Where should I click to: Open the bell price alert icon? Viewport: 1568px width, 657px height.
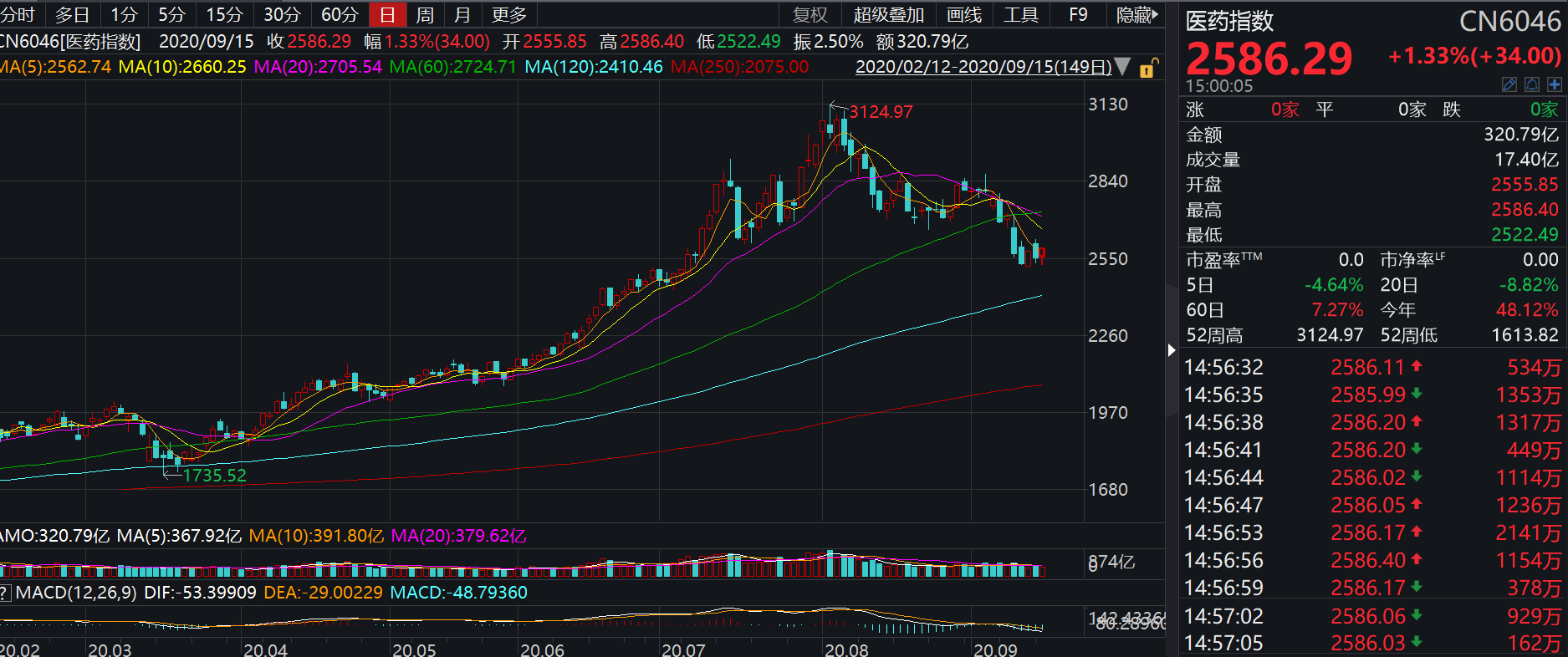[1532, 84]
